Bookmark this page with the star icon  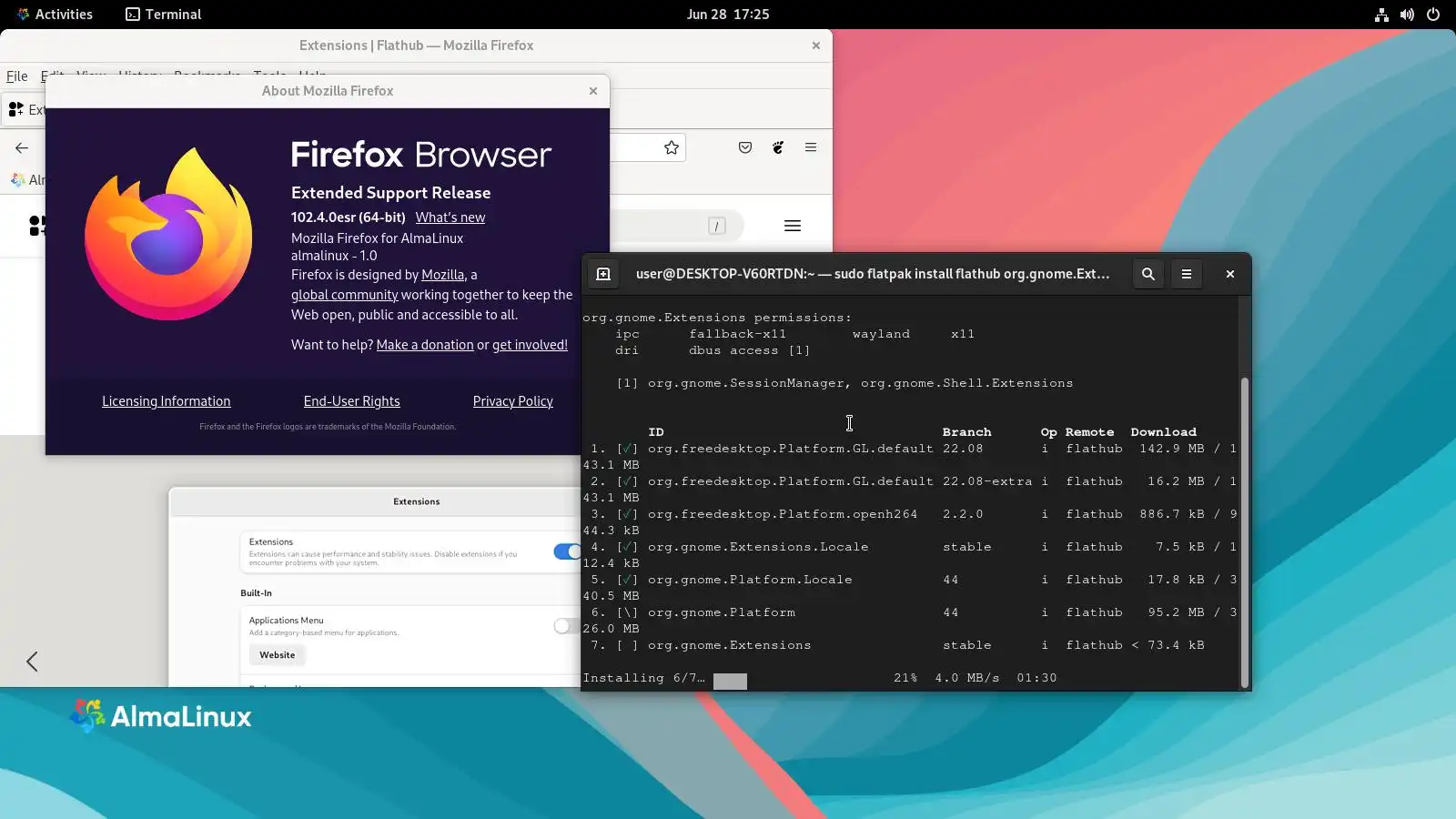[672, 147]
